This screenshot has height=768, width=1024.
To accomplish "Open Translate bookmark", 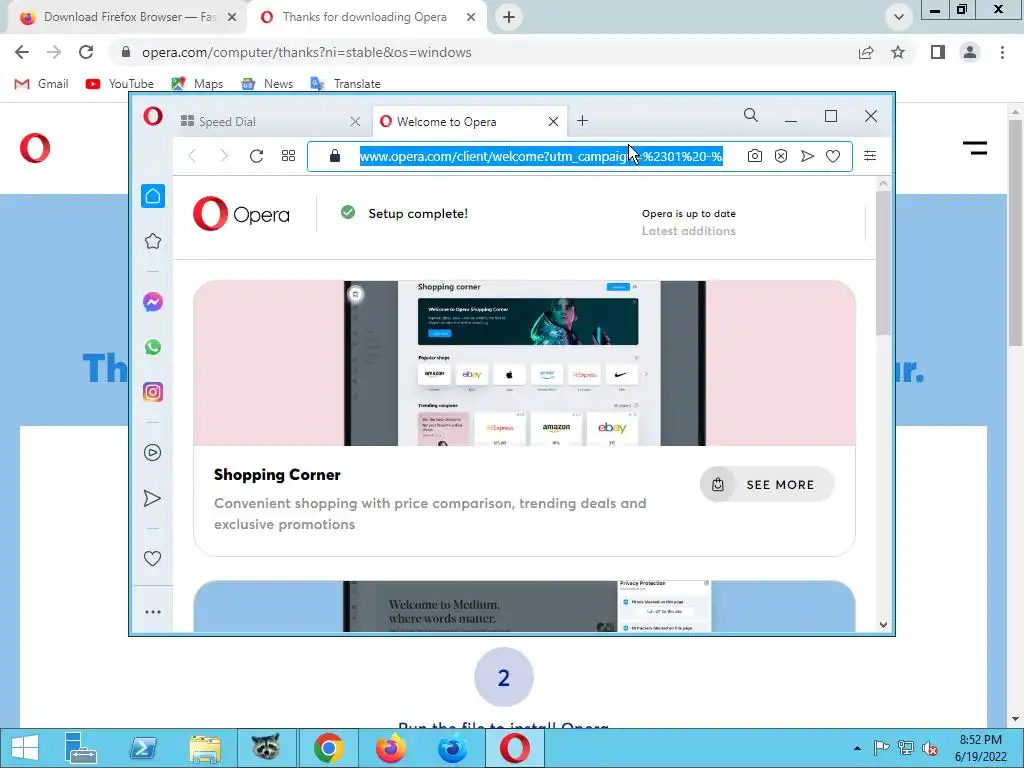I will (345, 84).
